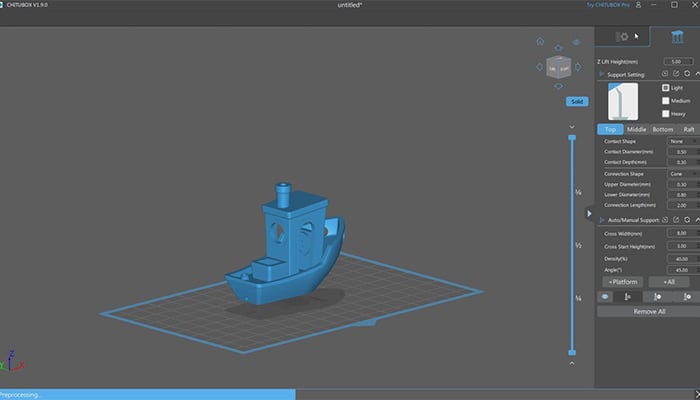700x400 pixels.
Task: Click the support preview thumbnail
Action: pos(623,101)
